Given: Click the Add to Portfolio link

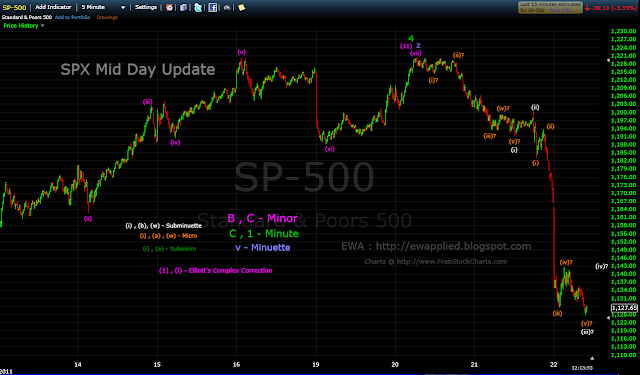Looking at the screenshot, I should [x=72, y=17].
